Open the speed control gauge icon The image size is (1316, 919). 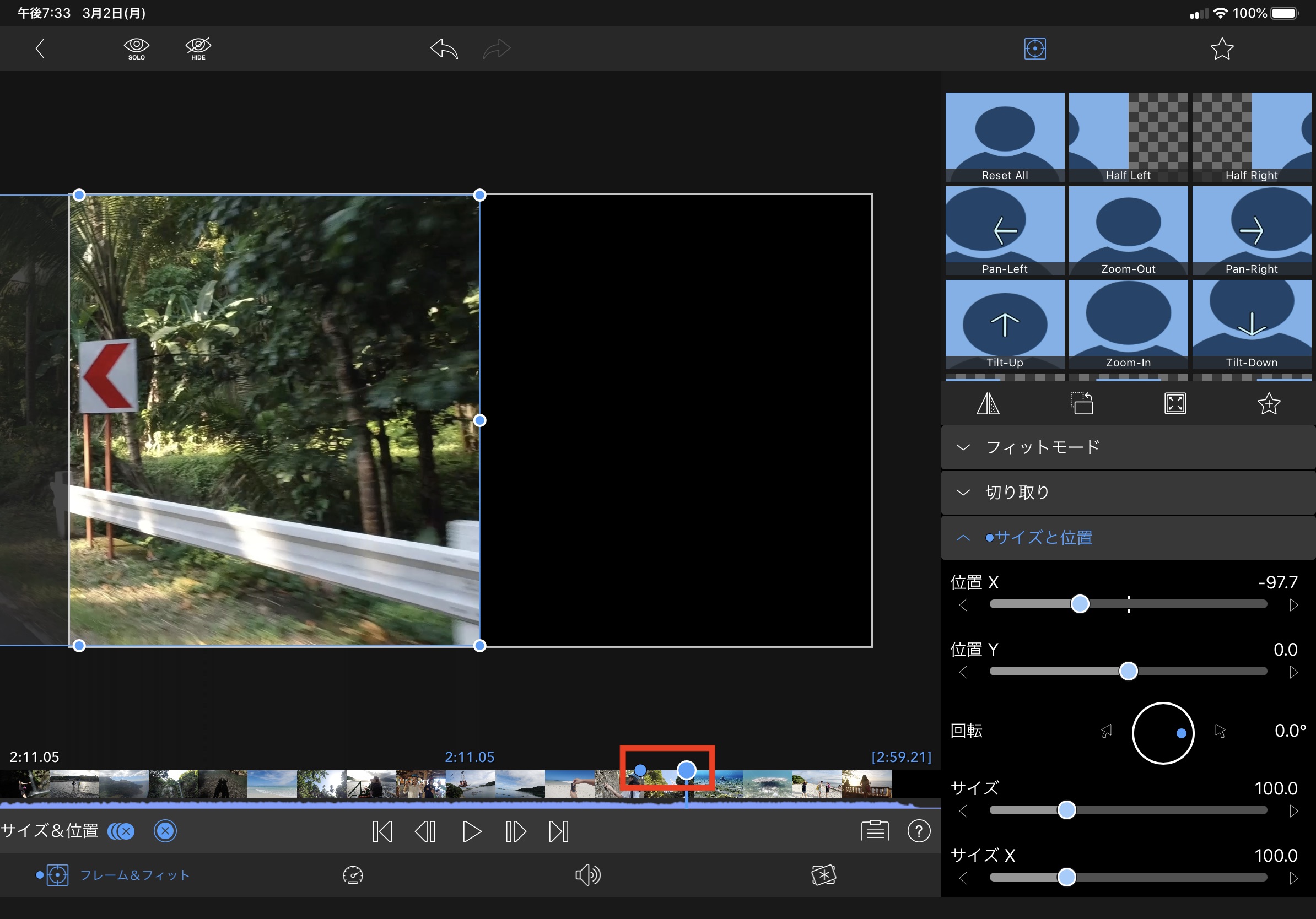click(353, 875)
